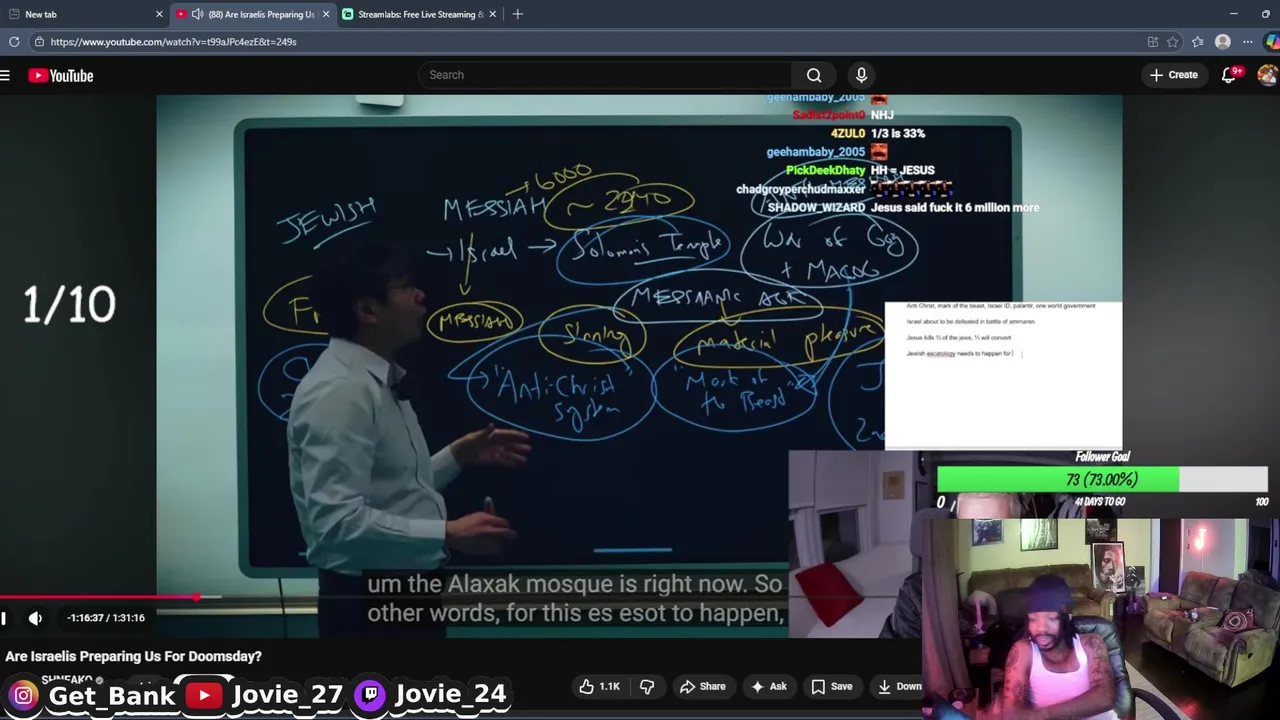
Task: Seek on the red video progress bar
Action: pyautogui.click(x=100, y=597)
